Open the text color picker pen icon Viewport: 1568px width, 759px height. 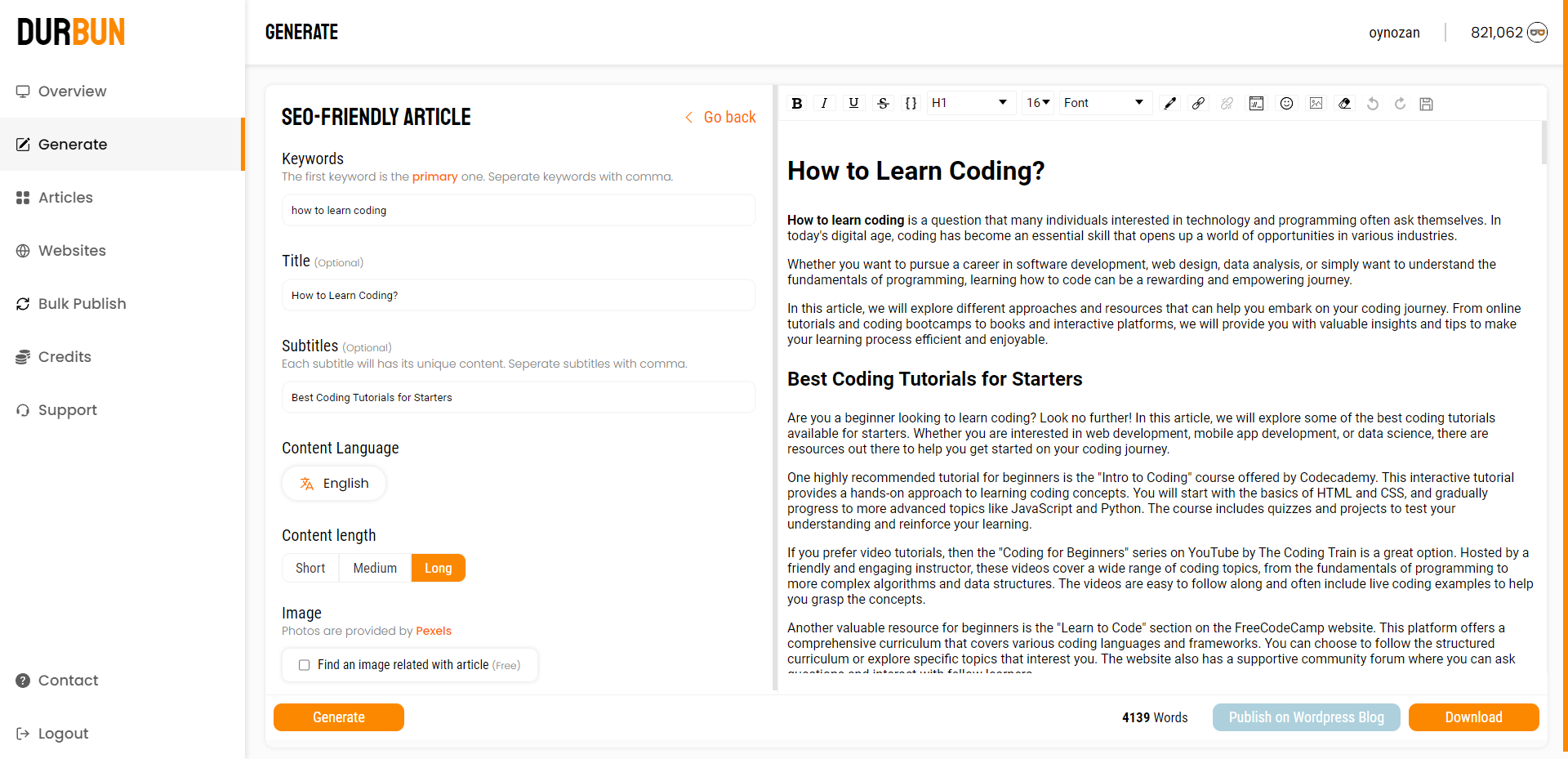(x=1169, y=103)
